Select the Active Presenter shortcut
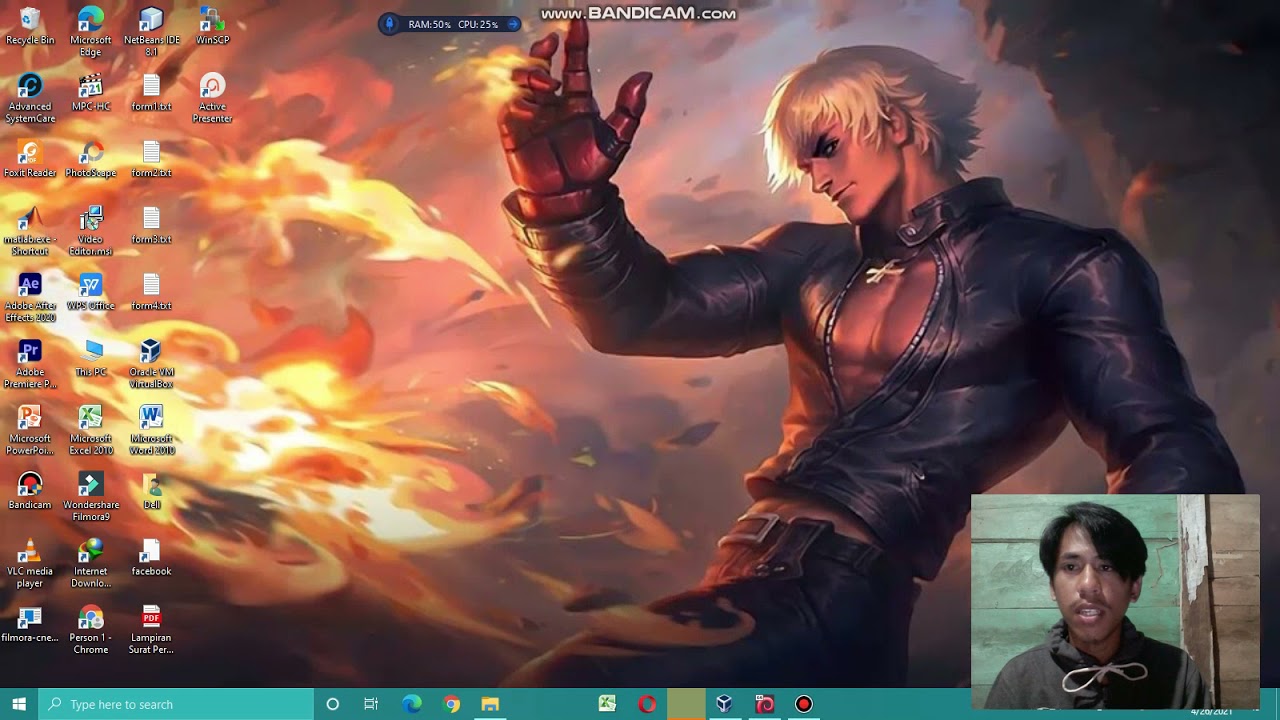 [212, 98]
